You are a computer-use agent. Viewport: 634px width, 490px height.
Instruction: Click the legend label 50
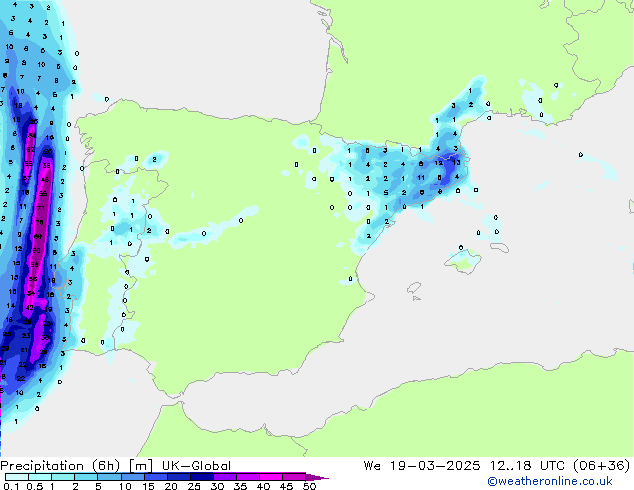tap(310, 486)
